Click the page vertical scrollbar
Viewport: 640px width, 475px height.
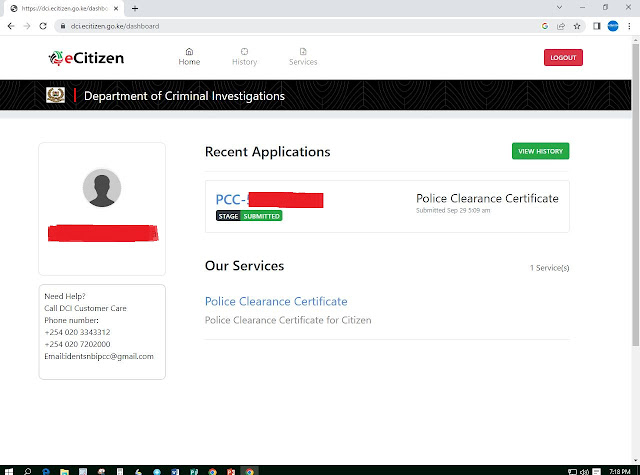pyautogui.click(x=636, y=194)
